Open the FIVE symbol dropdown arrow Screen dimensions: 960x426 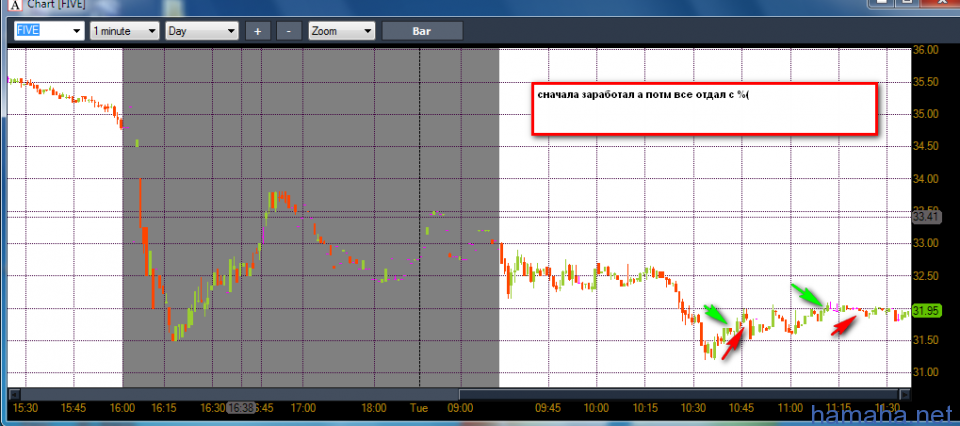pos(76,31)
